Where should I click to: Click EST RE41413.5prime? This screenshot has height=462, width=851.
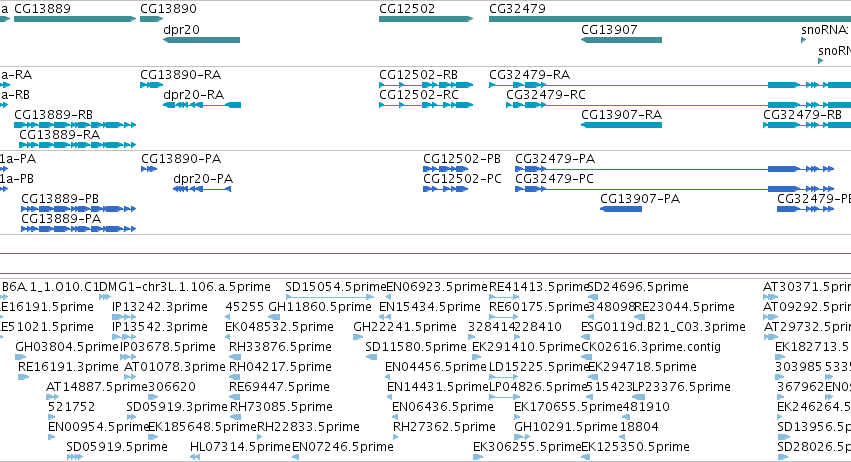pyautogui.click(x=538, y=287)
